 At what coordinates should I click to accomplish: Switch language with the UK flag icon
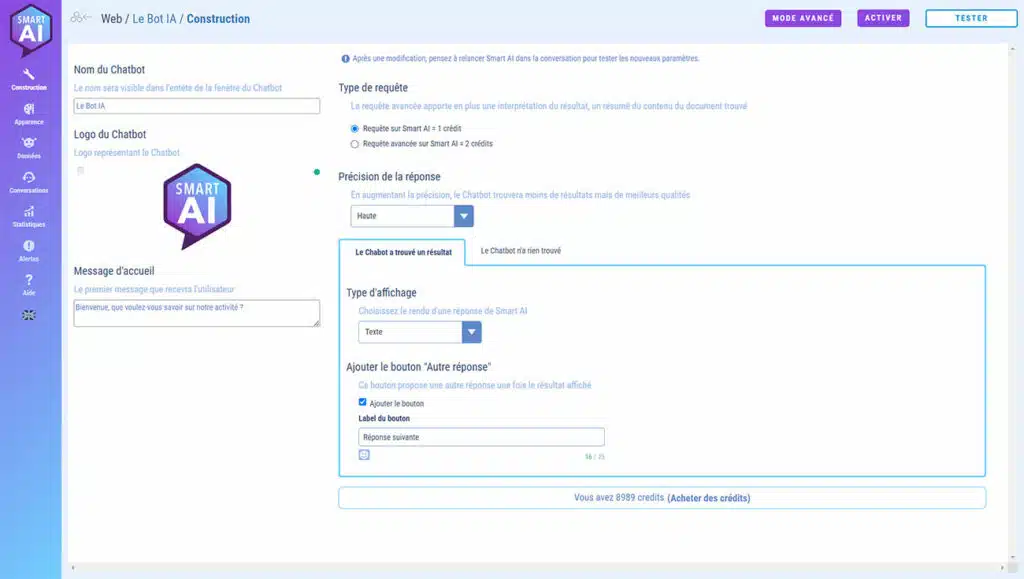[29, 315]
